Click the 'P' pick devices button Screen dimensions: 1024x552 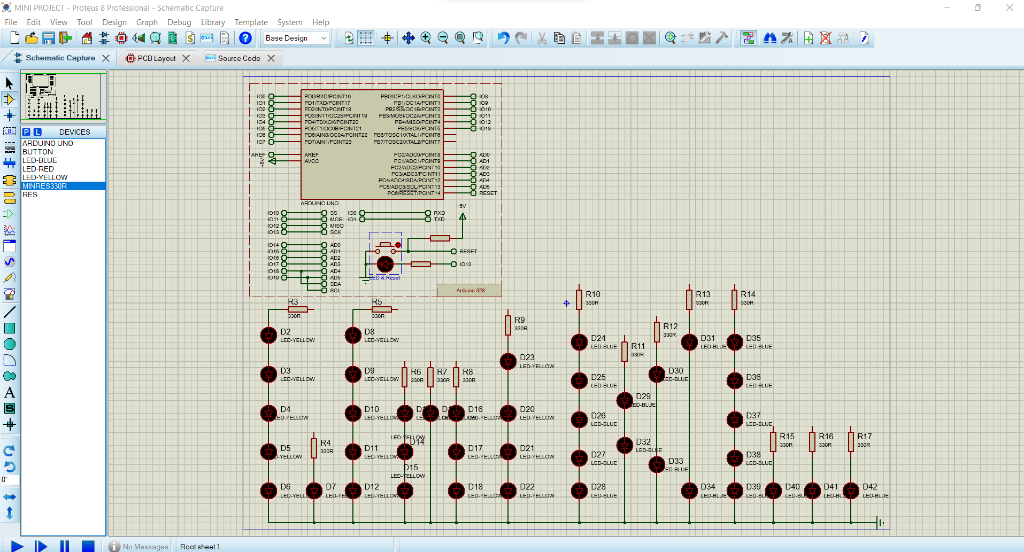coord(26,132)
